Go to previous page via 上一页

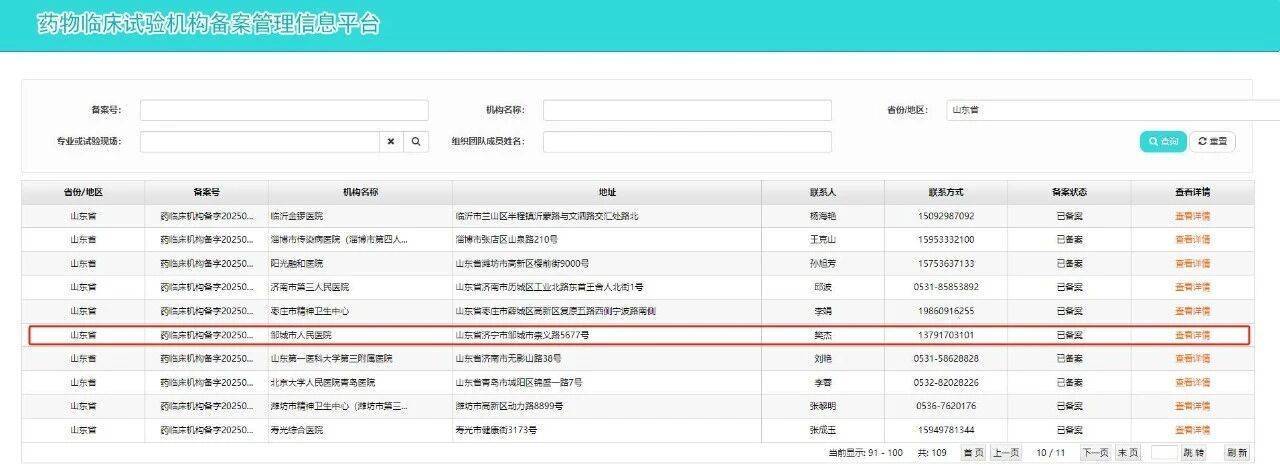point(1006,453)
